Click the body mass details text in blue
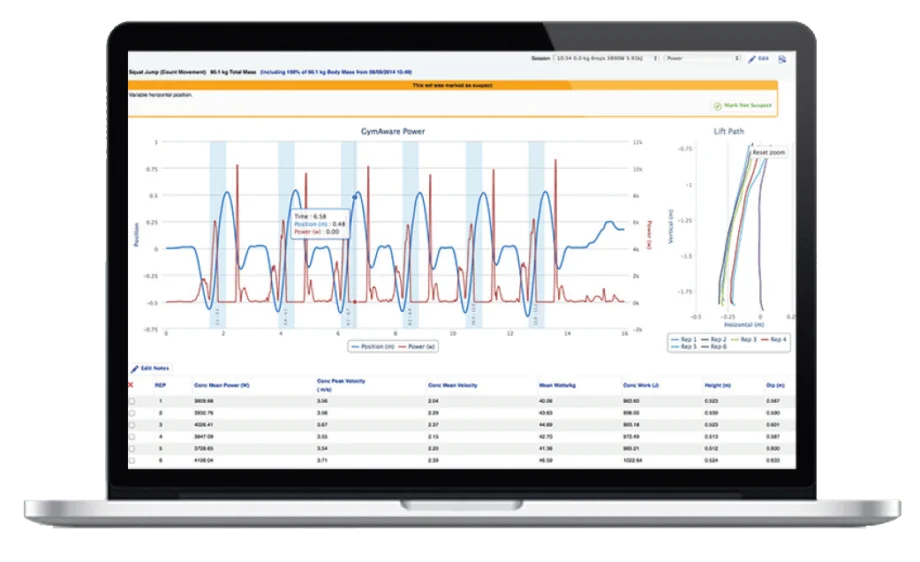Screen dimensions: 920x562 (336, 72)
